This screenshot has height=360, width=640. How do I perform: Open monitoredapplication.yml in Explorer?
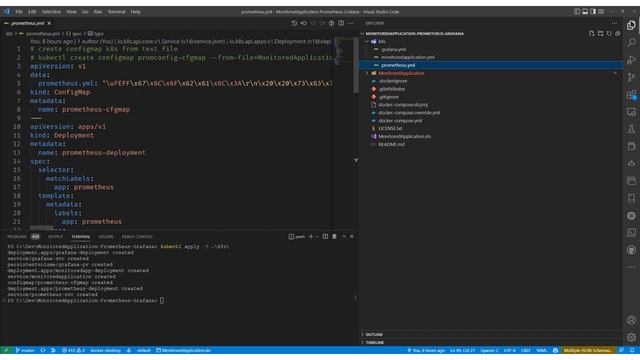407,57
